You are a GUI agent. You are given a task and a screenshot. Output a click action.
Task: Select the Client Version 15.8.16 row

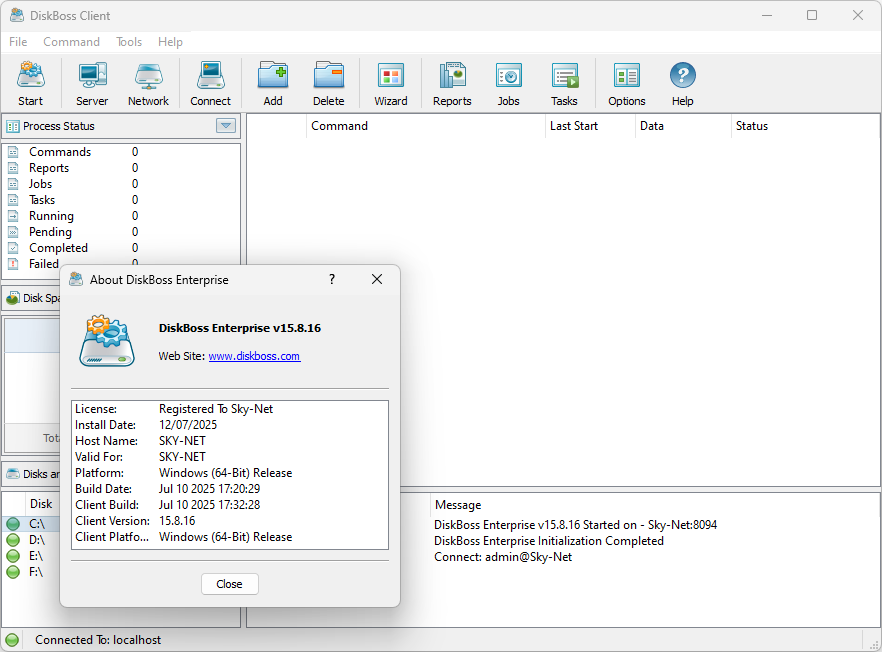tap(230, 521)
